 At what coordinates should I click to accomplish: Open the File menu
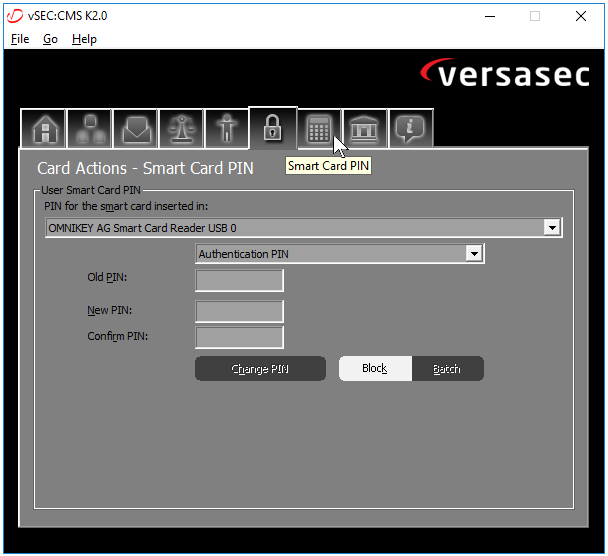click(x=20, y=39)
